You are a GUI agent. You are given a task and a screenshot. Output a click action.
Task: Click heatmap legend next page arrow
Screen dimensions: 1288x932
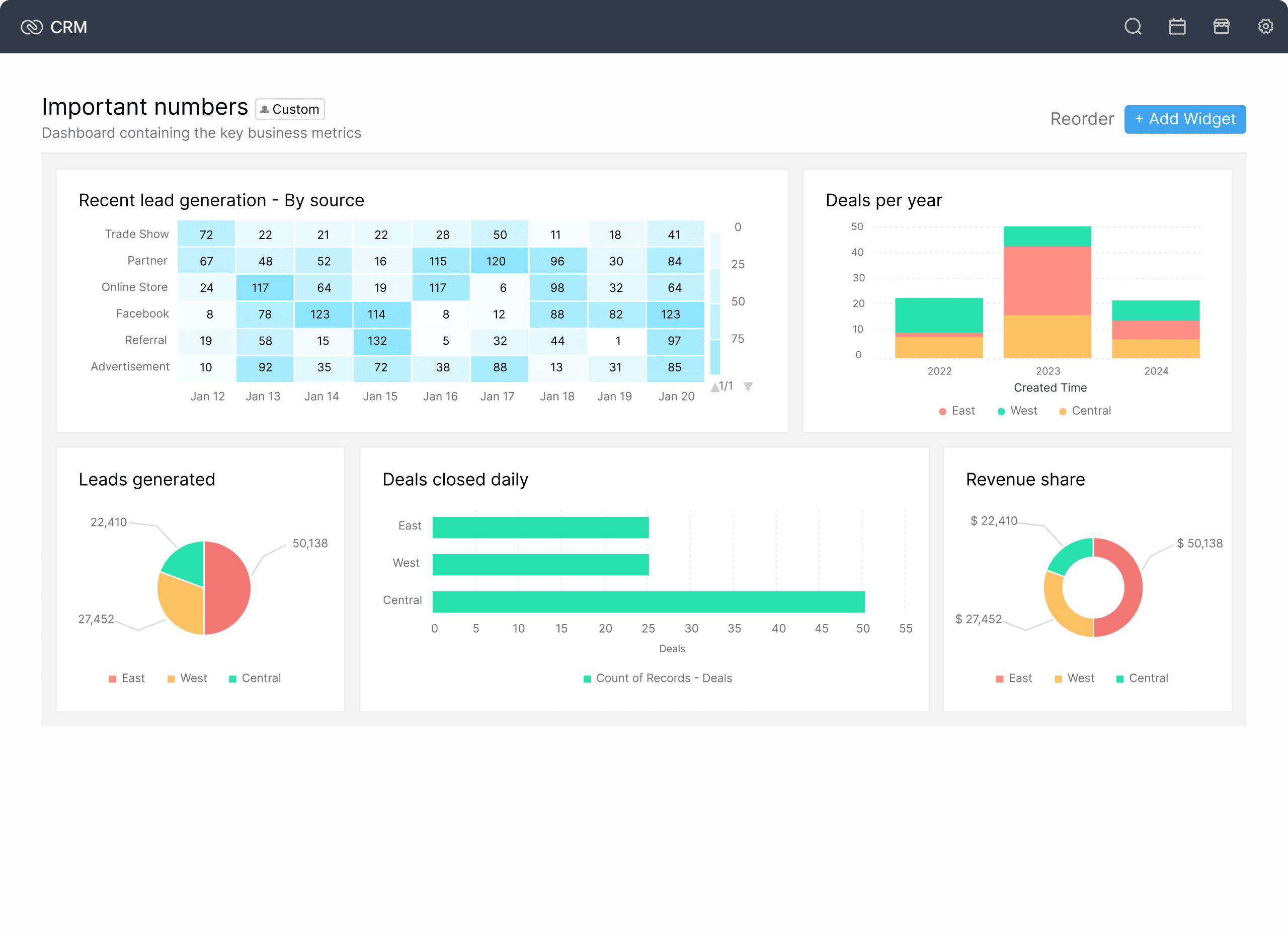pos(749,387)
